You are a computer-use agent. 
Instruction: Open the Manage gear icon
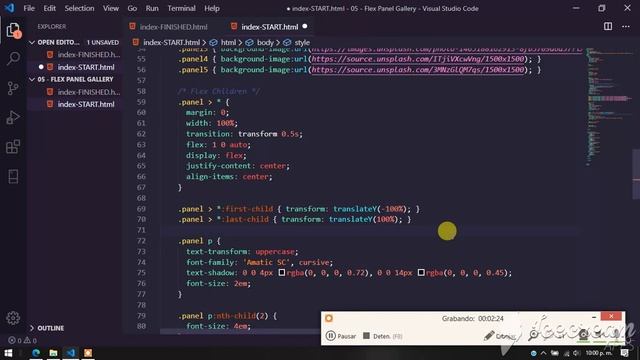pos(13,318)
